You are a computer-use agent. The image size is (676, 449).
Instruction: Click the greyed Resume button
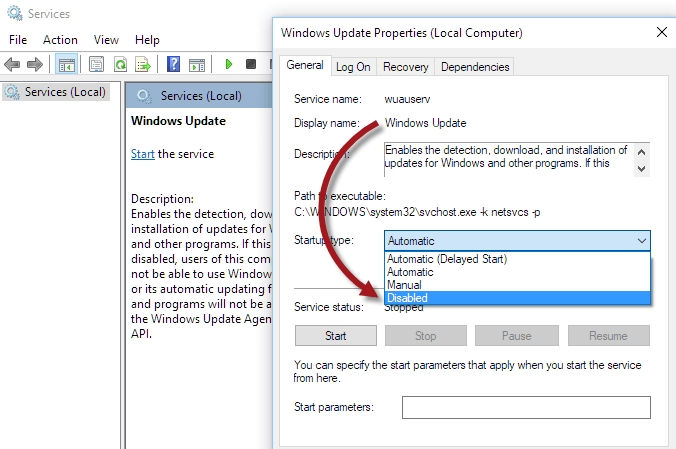tap(608, 336)
